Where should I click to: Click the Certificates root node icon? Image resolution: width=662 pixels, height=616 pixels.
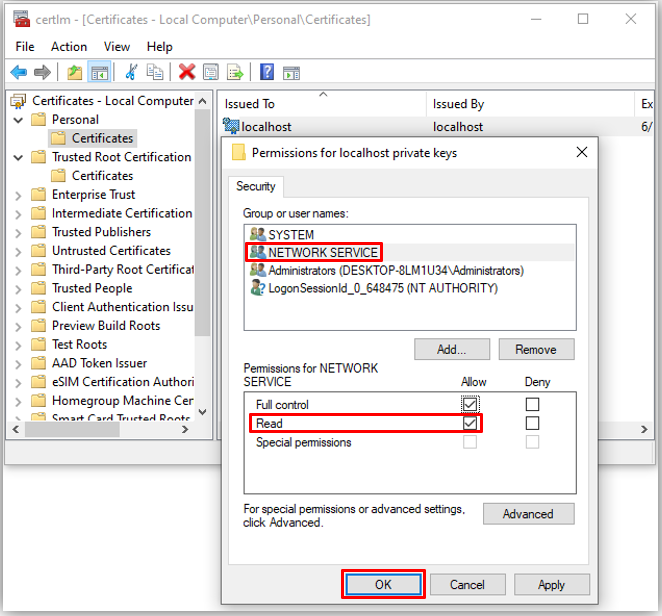pos(18,101)
